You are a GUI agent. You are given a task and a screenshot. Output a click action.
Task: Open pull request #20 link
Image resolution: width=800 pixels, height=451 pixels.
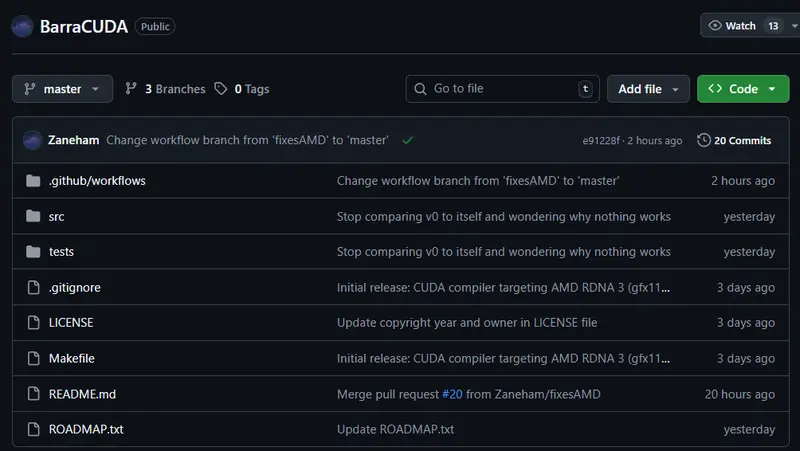(x=455, y=394)
